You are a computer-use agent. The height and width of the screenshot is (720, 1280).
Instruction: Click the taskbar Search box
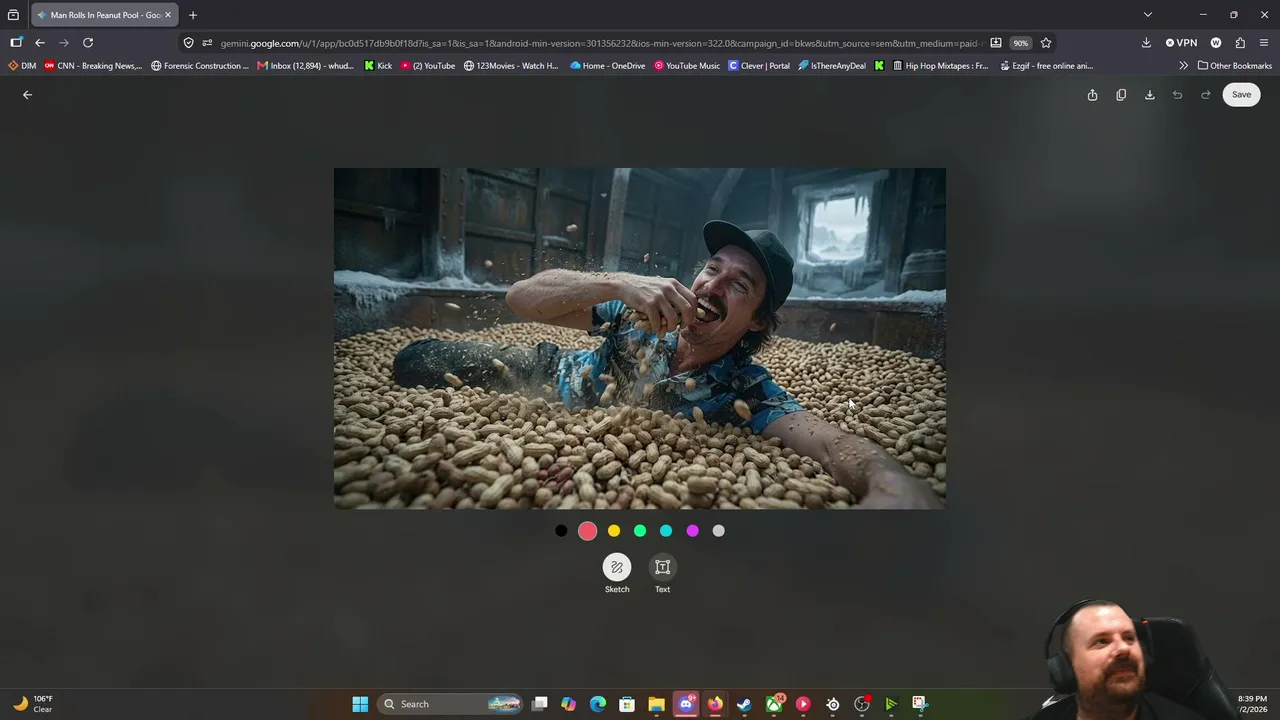[x=452, y=704]
